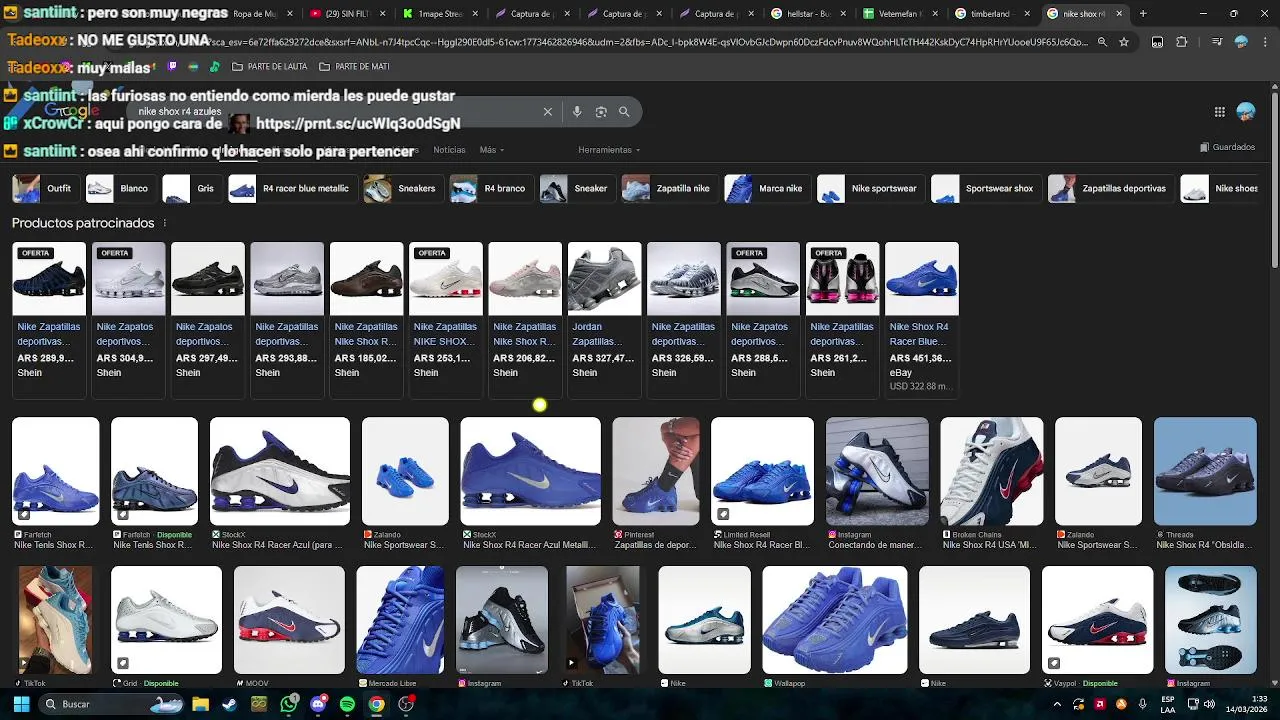This screenshot has height=720, width=1280.
Task: Select the Gris filter chip
Action: (192, 188)
